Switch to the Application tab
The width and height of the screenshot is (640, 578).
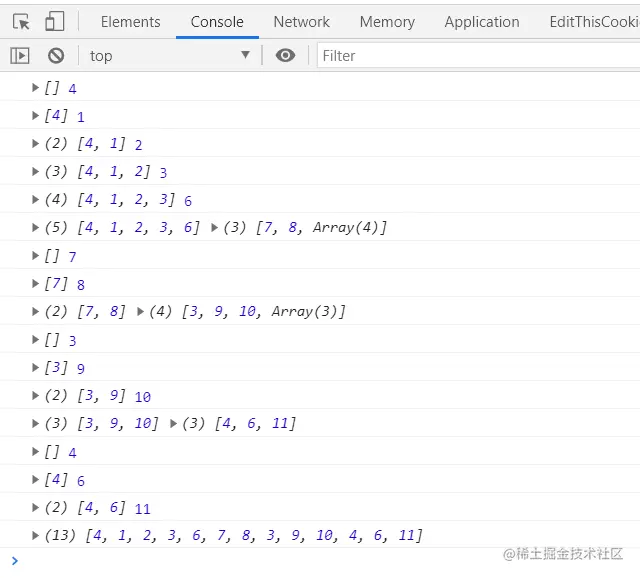coord(482,22)
